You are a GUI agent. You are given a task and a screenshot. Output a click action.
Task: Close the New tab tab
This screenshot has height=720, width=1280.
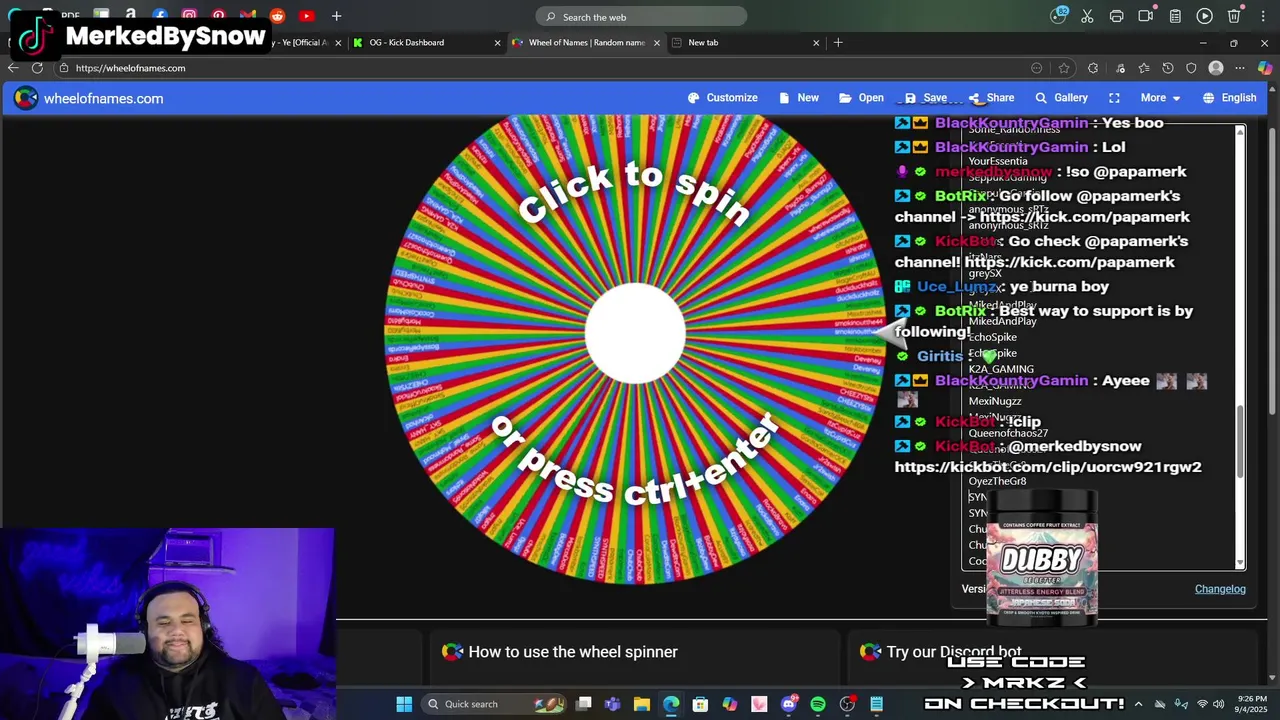point(816,43)
